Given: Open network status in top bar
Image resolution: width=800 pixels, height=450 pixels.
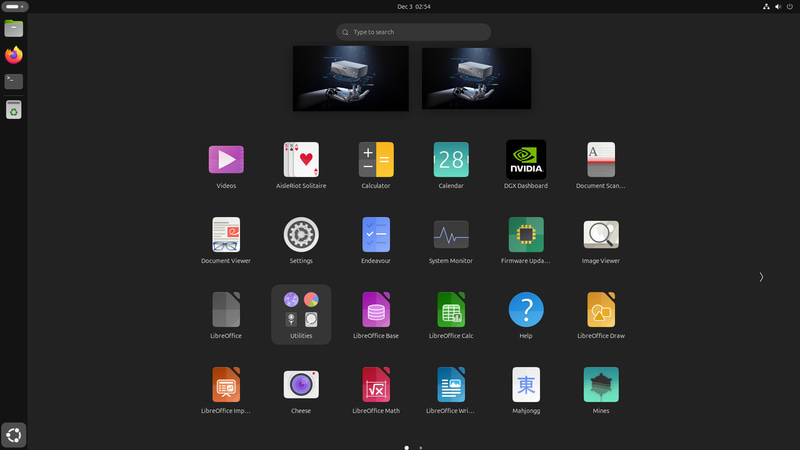Looking at the screenshot, I should pyautogui.click(x=766, y=7).
